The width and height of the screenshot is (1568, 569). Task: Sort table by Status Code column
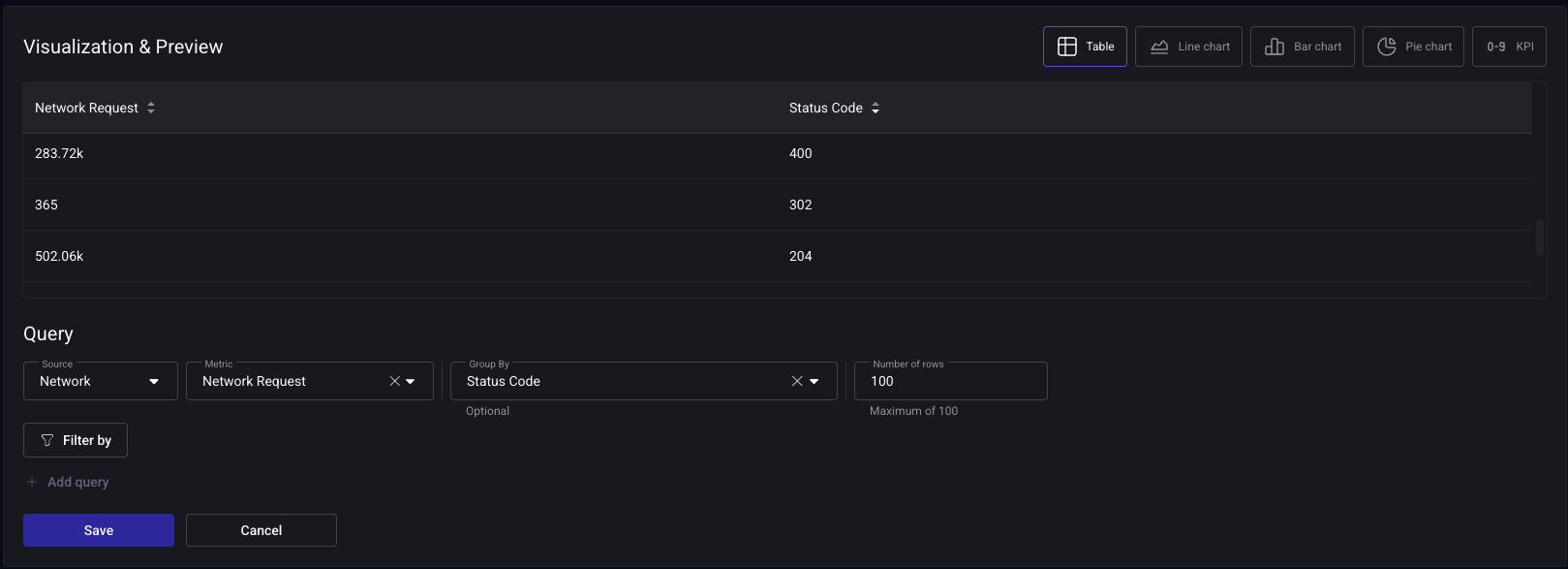pos(876,108)
